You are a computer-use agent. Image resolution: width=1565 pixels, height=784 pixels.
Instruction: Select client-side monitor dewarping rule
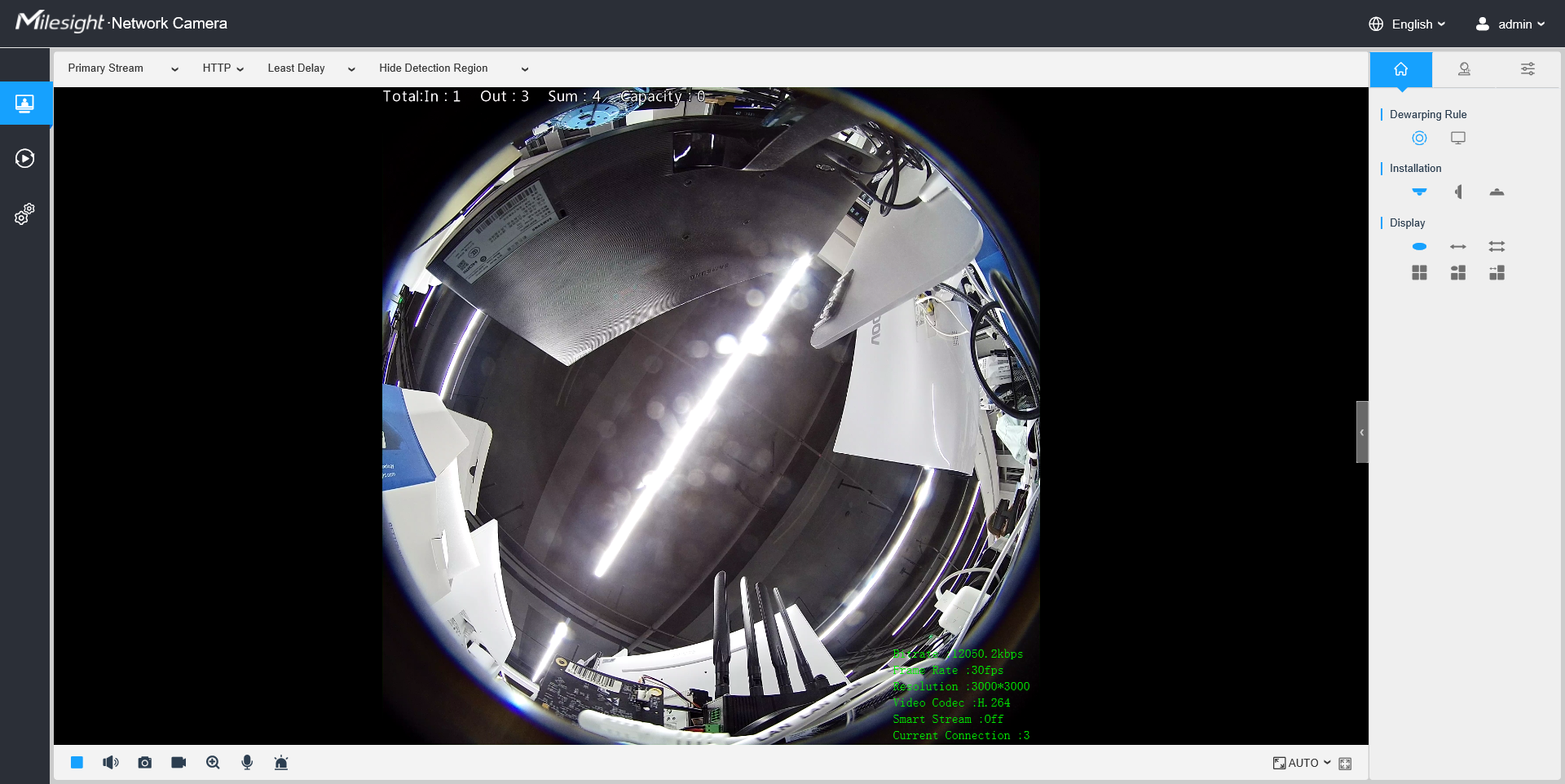coord(1458,138)
